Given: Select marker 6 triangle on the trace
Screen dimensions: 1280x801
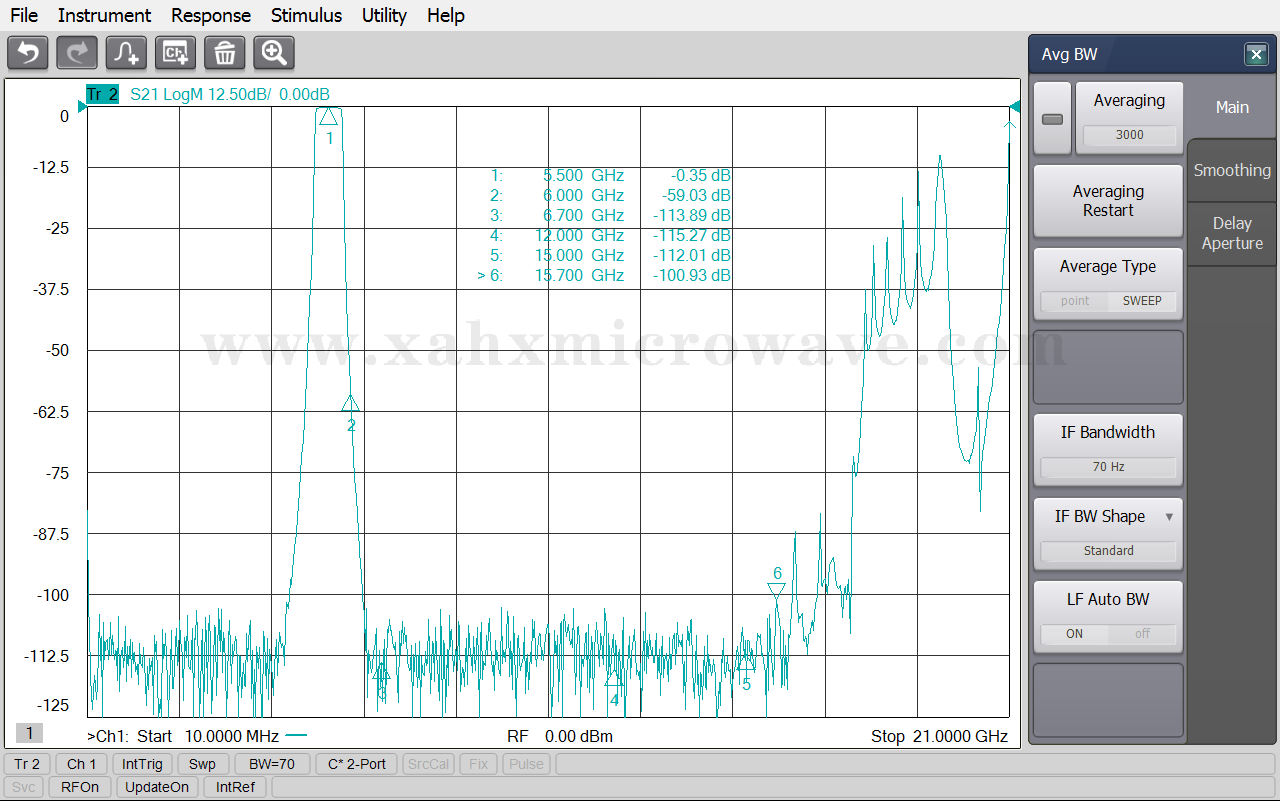Looking at the screenshot, I should pyautogui.click(x=776, y=590).
